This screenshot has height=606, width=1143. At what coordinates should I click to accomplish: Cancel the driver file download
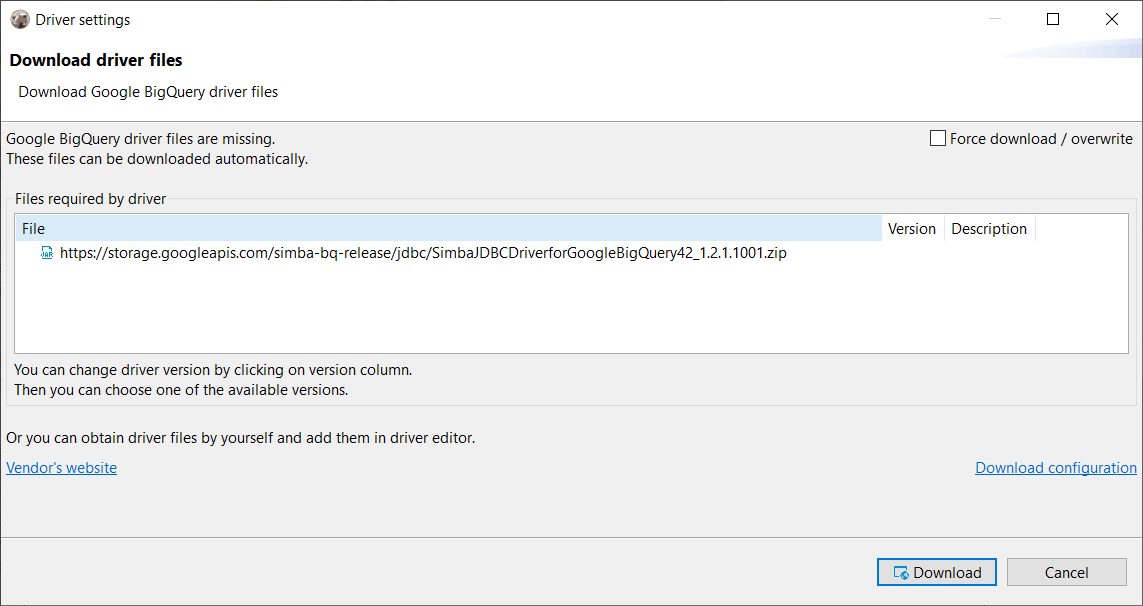[1066, 572]
